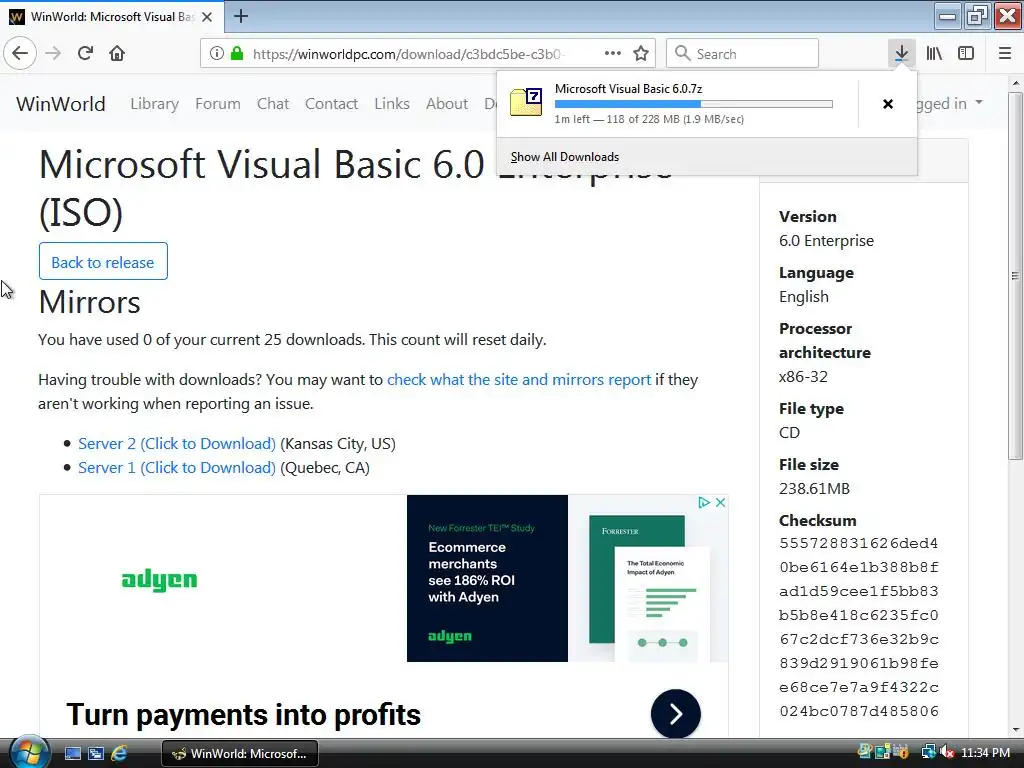1024x768 pixels.
Task: Open the Windows Start orb
Action: 28,752
